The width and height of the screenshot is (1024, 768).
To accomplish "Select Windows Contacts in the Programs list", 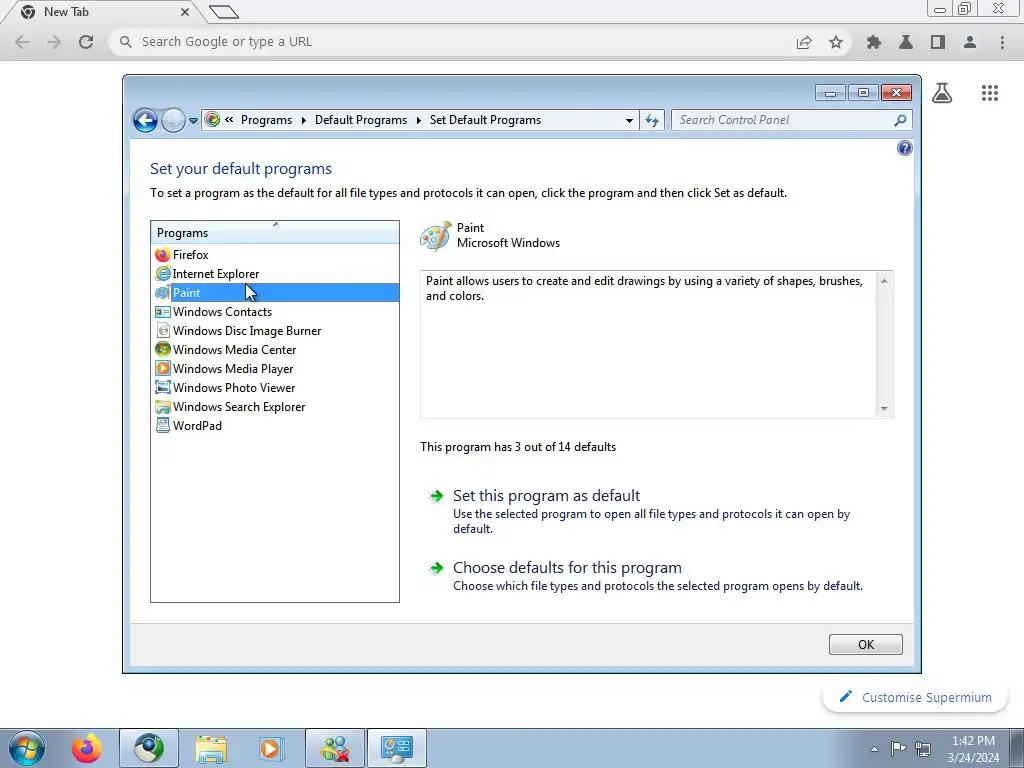I will point(275,312).
